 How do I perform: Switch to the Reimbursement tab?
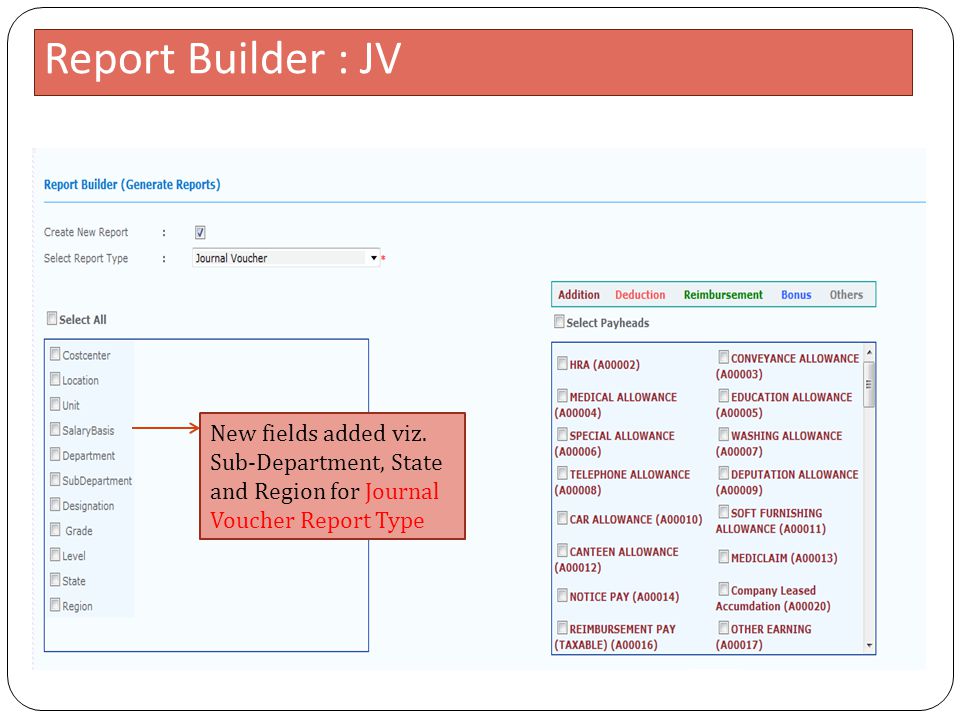pyautogui.click(x=723, y=294)
